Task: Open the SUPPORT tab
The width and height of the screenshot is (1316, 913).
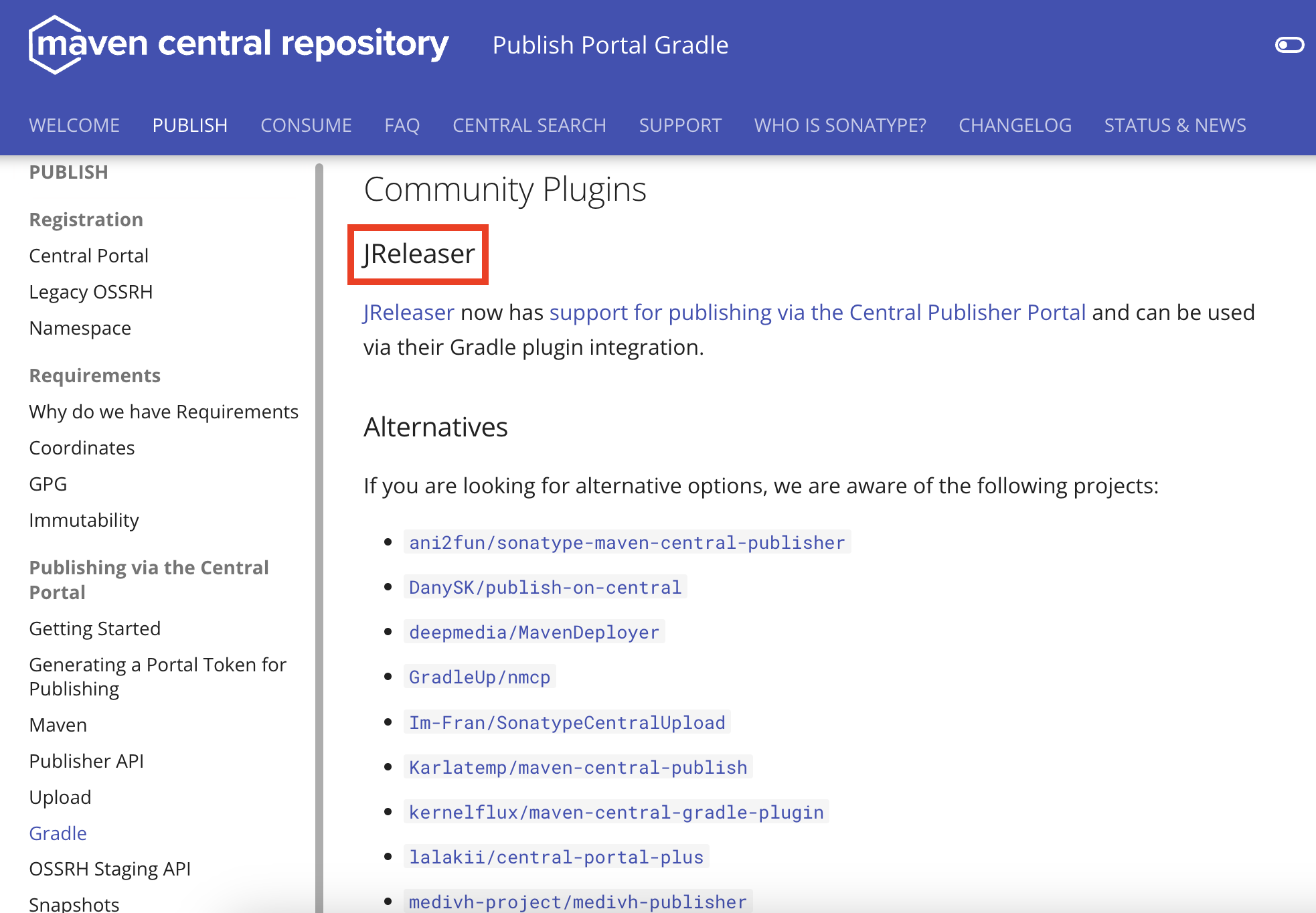Action: pyautogui.click(x=680, y=125)
